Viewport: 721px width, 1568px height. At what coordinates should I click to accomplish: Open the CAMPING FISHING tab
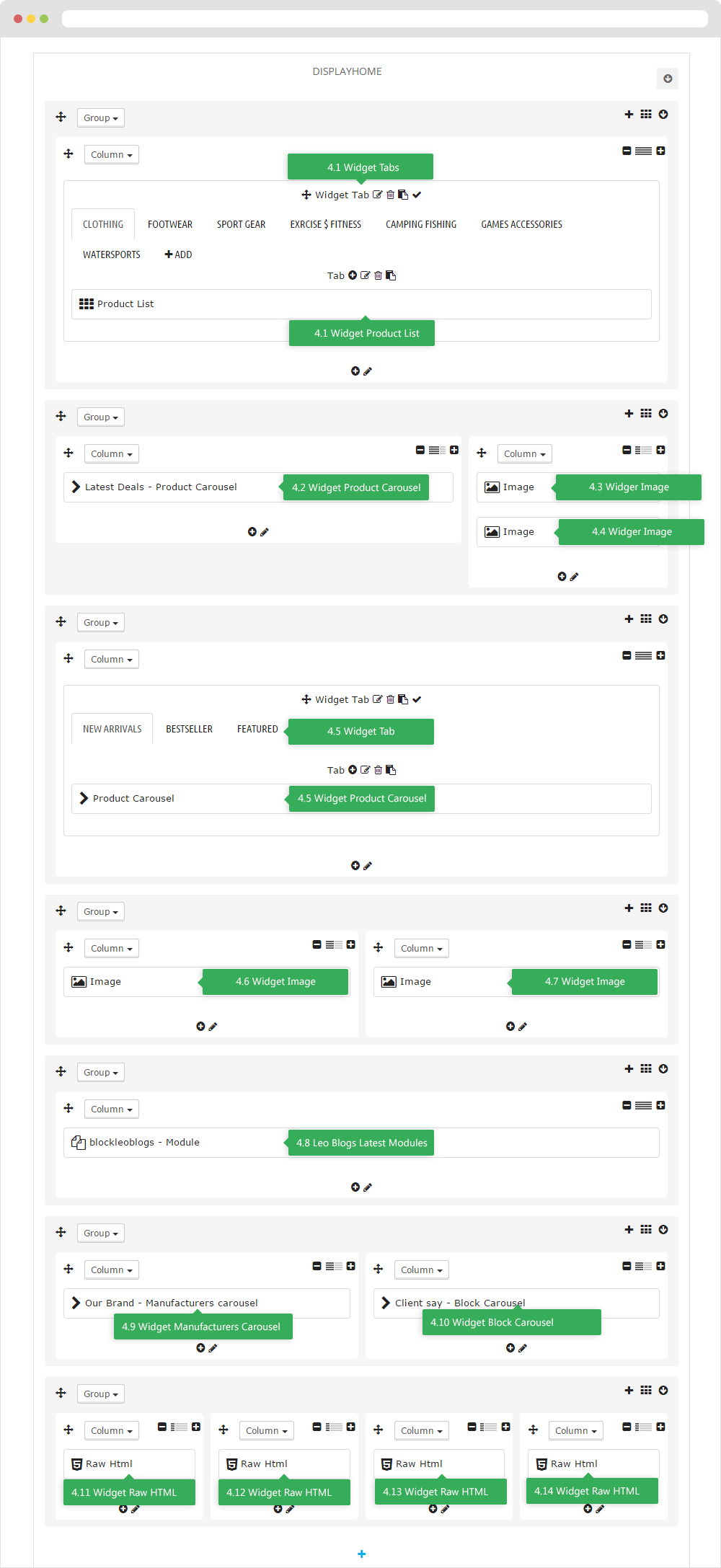click(x=421, y=224)
